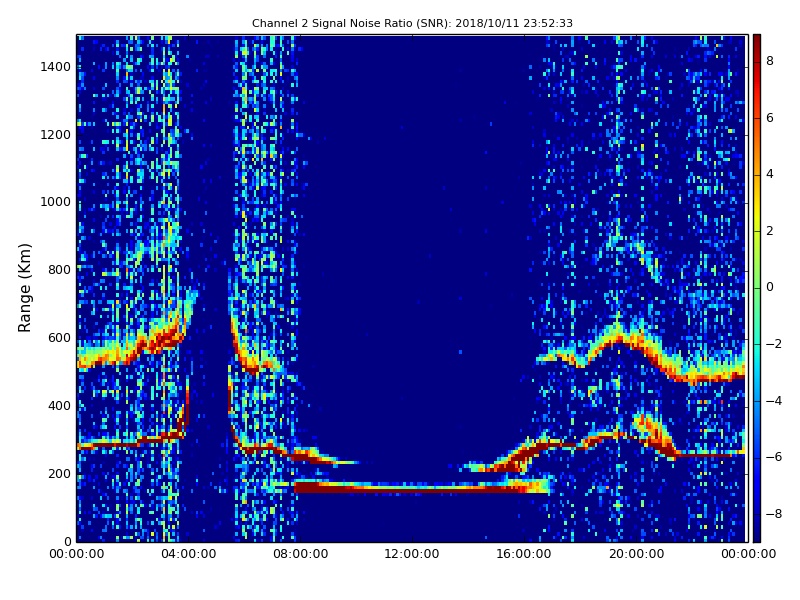The height and width of the screenshot is (600, 800).
Task: Click the 800 range tick label
Action: 59,270
